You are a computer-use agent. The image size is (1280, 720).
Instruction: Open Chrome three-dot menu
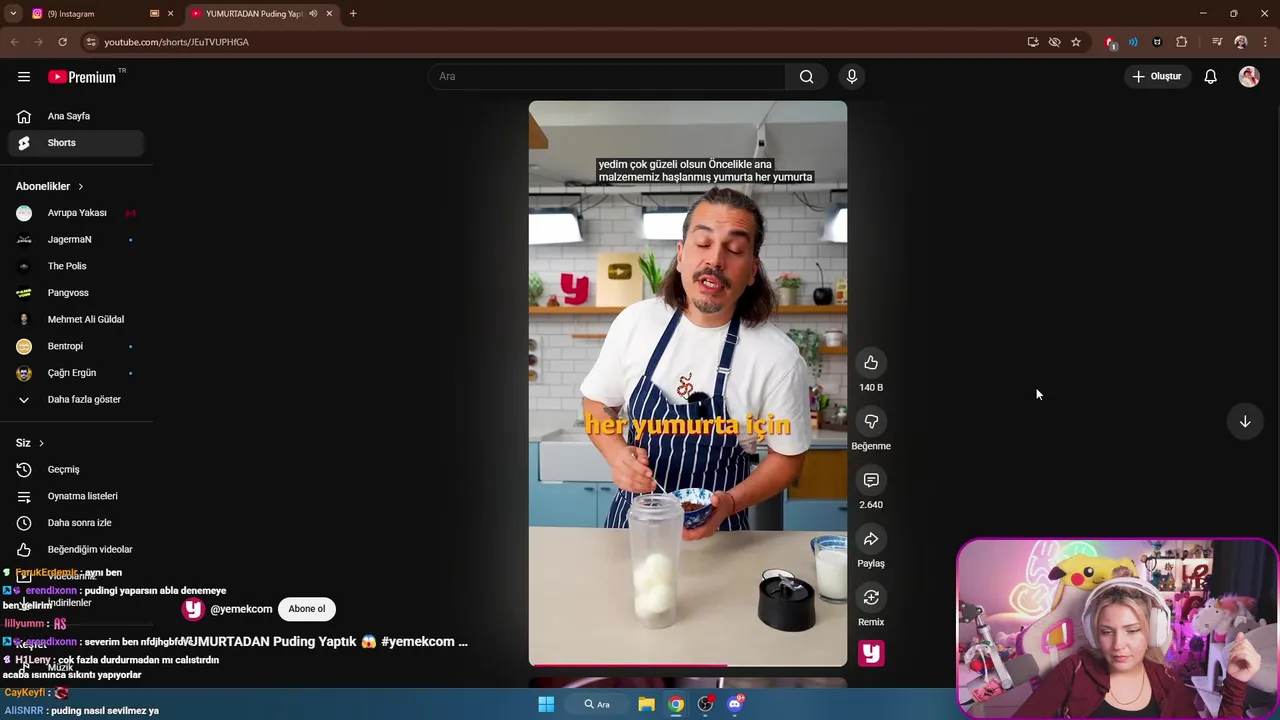1266,42
